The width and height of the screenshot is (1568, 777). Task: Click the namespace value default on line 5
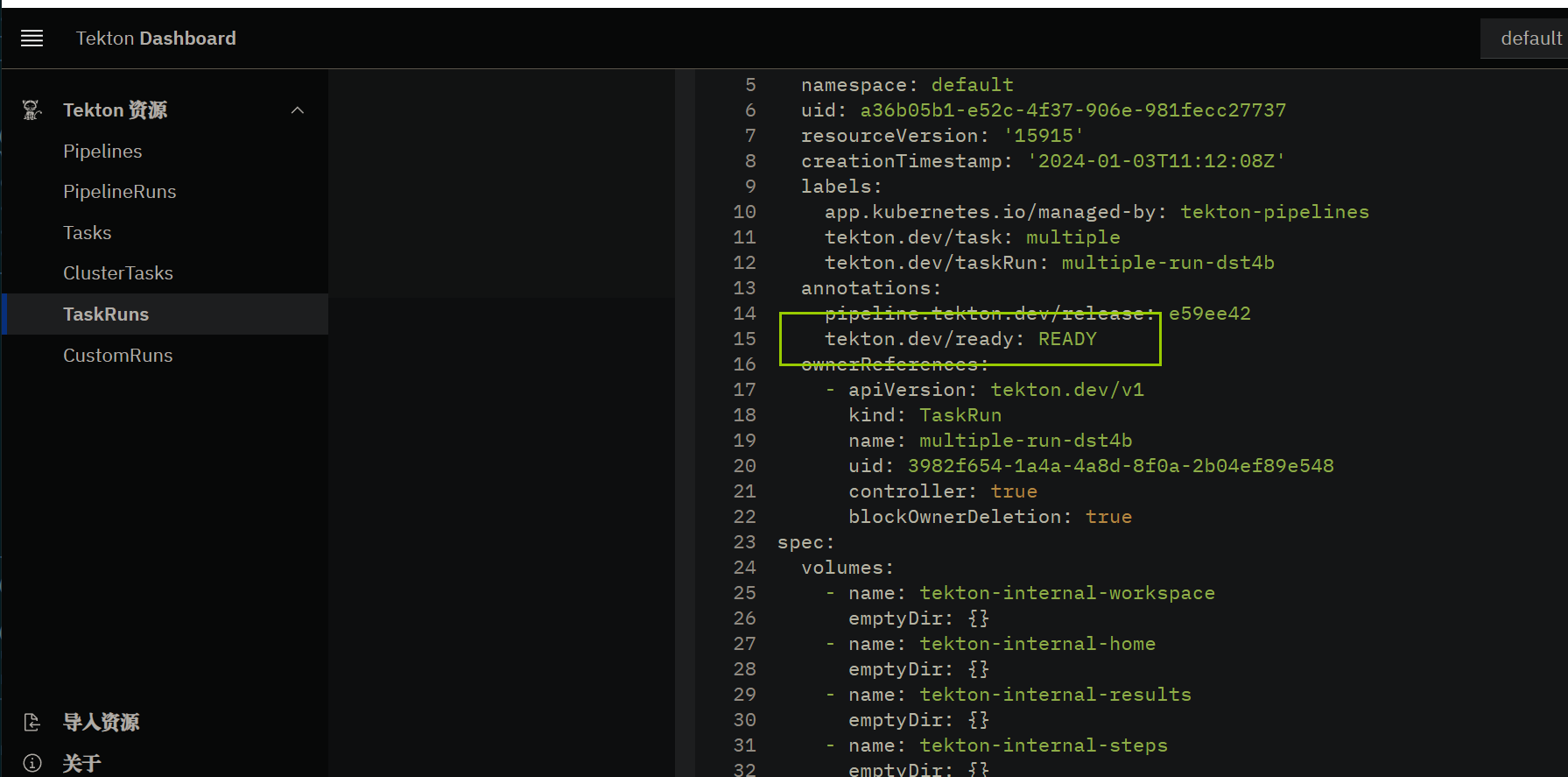click(973, 85)
